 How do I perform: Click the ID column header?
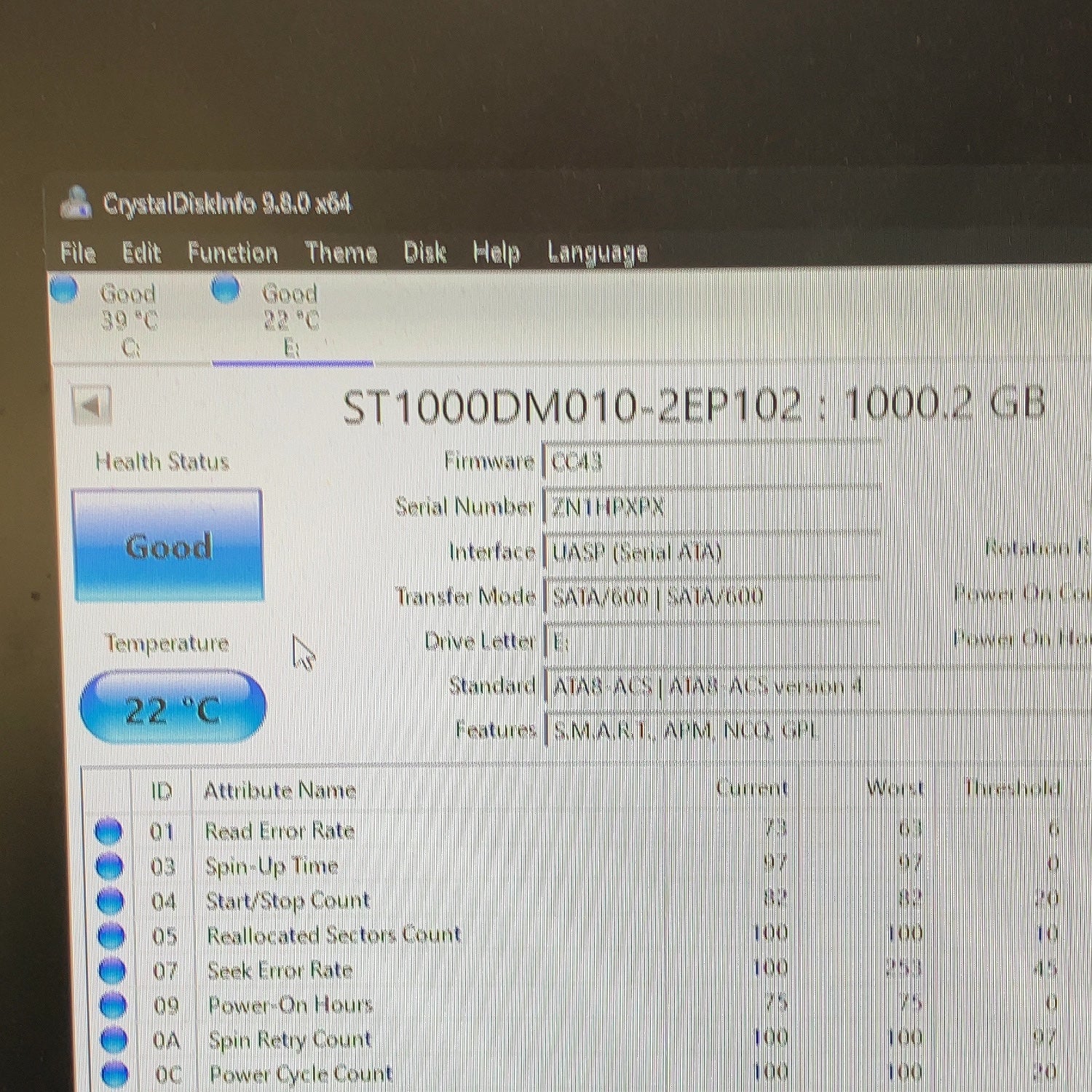(x=161, y=791)
